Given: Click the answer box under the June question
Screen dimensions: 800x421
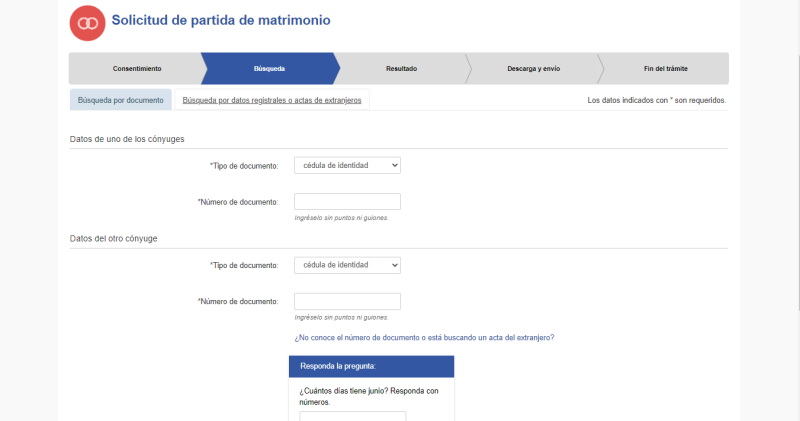Looking at the screenshot, I should point(352,416).
